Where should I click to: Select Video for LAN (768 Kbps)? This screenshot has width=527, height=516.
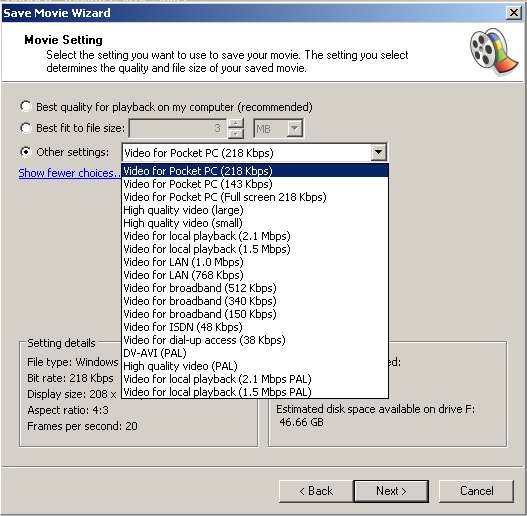(x=255, y=275)
